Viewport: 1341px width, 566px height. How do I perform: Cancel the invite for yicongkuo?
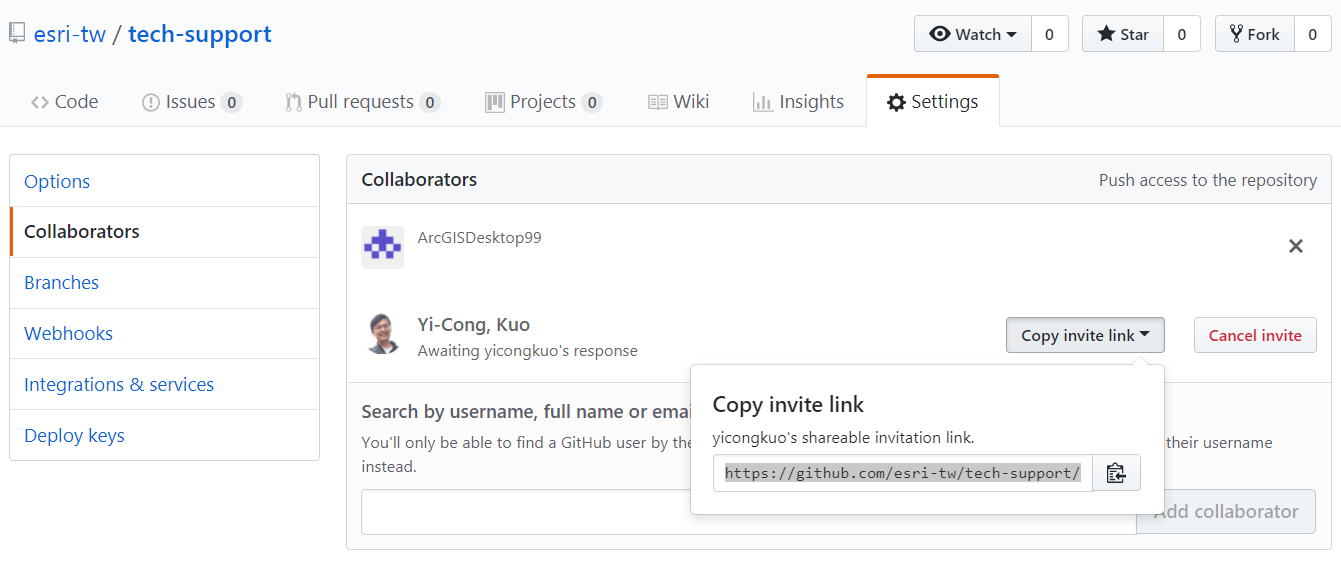[x=1255, y=335]
